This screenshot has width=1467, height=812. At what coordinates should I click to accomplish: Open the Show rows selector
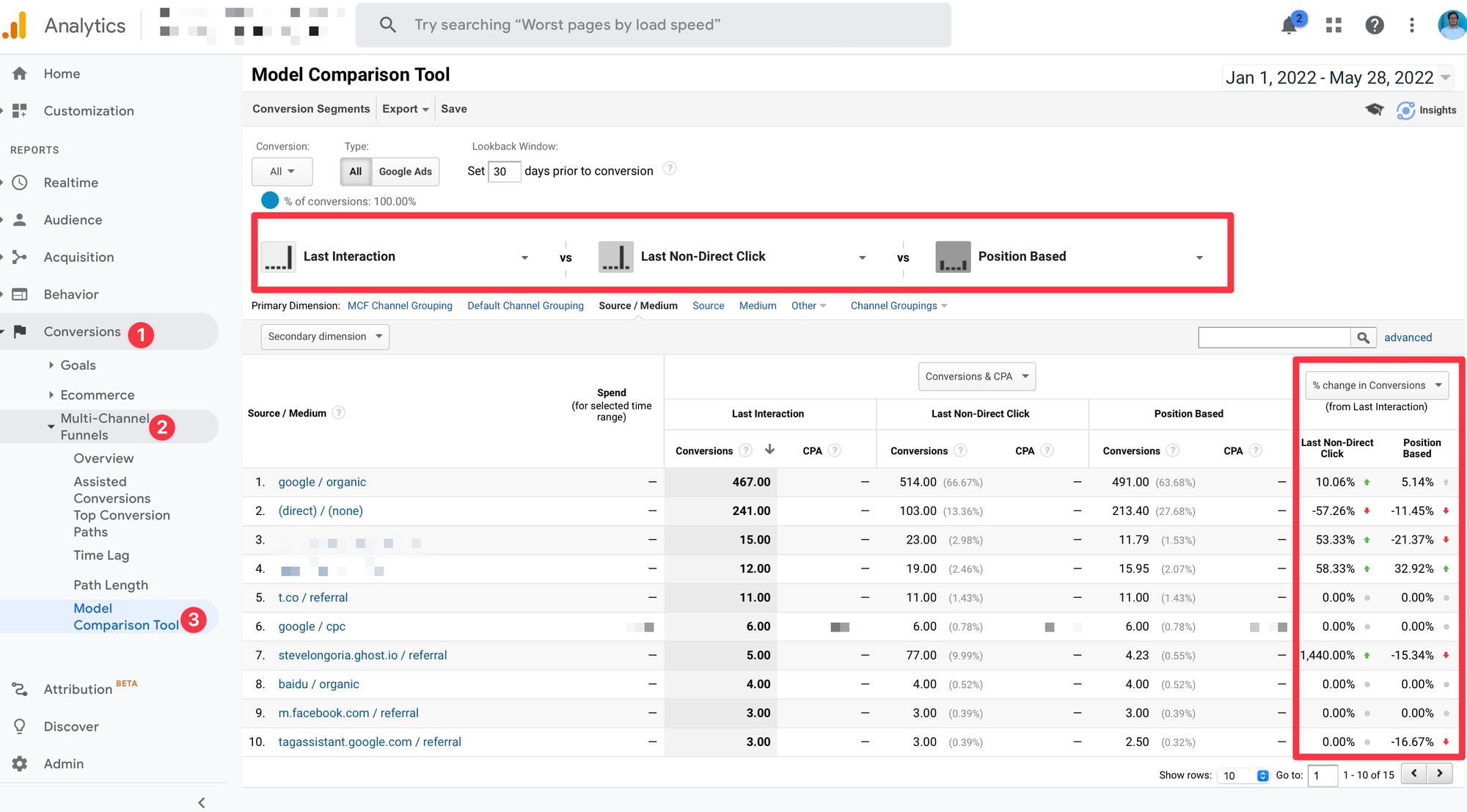1243,775
